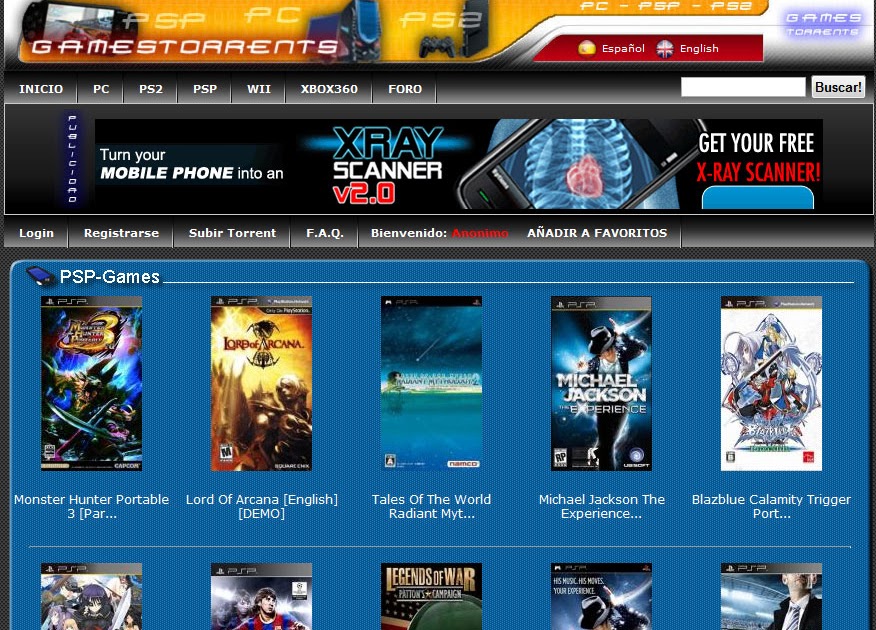The height and width of the screenshot is (630, 876).
Task: Click the blue button in X-Ray ad
Action: point(758,198)
